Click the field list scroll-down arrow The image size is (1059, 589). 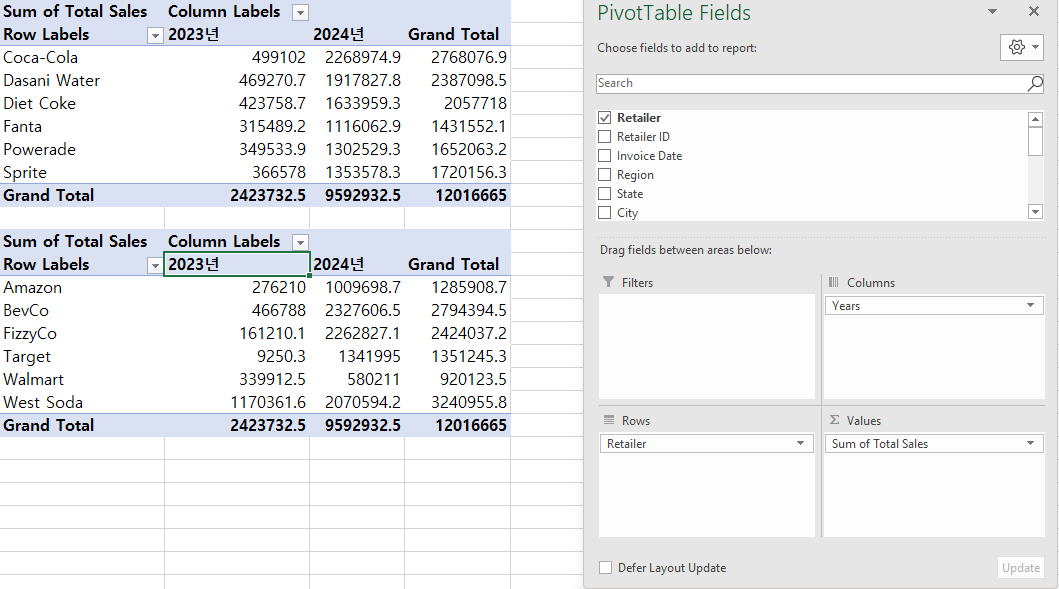1035,212
